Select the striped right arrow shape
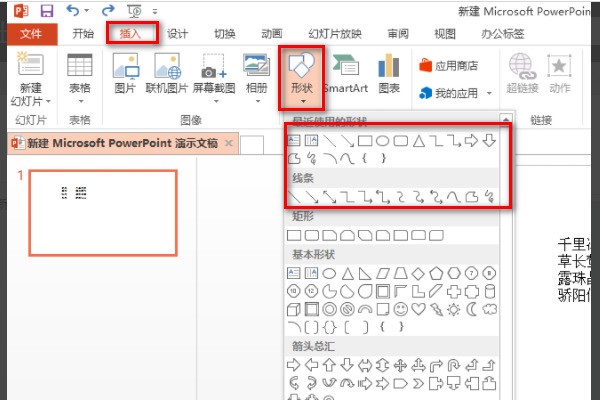The width and height of the screenshot is (600, 400). [365, 383]
